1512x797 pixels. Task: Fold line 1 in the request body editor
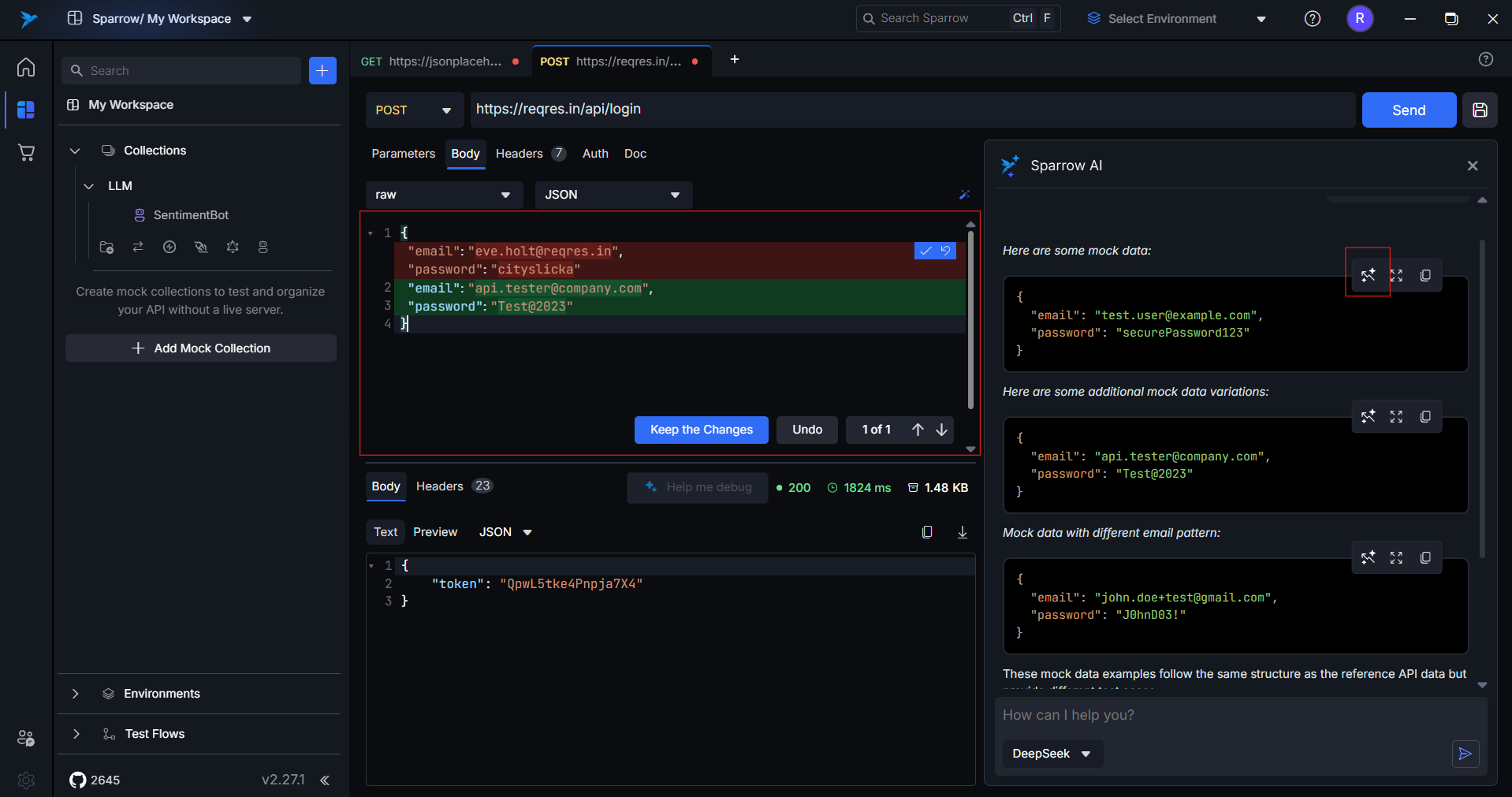[x=371, y=233]
